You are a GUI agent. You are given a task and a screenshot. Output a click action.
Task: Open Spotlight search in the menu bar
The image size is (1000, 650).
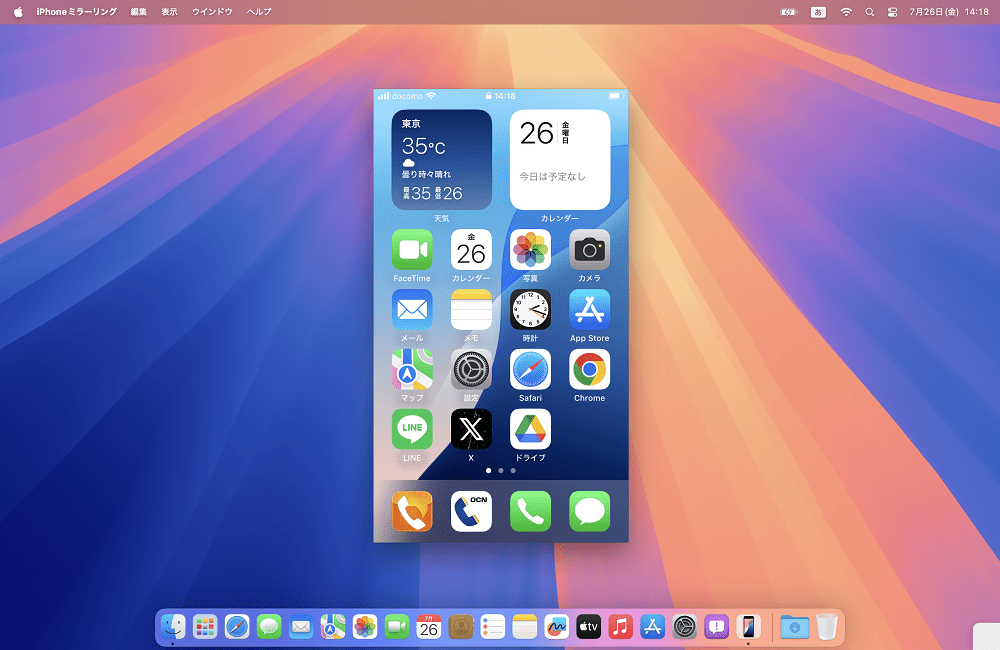pyautogui.click(x=869, y=11)
